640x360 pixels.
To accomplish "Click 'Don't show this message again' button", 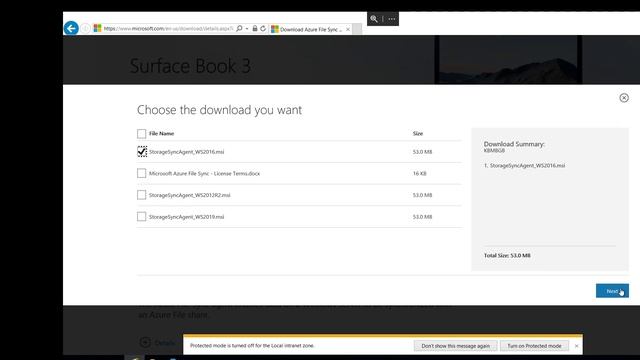I will tap(456, 346).
